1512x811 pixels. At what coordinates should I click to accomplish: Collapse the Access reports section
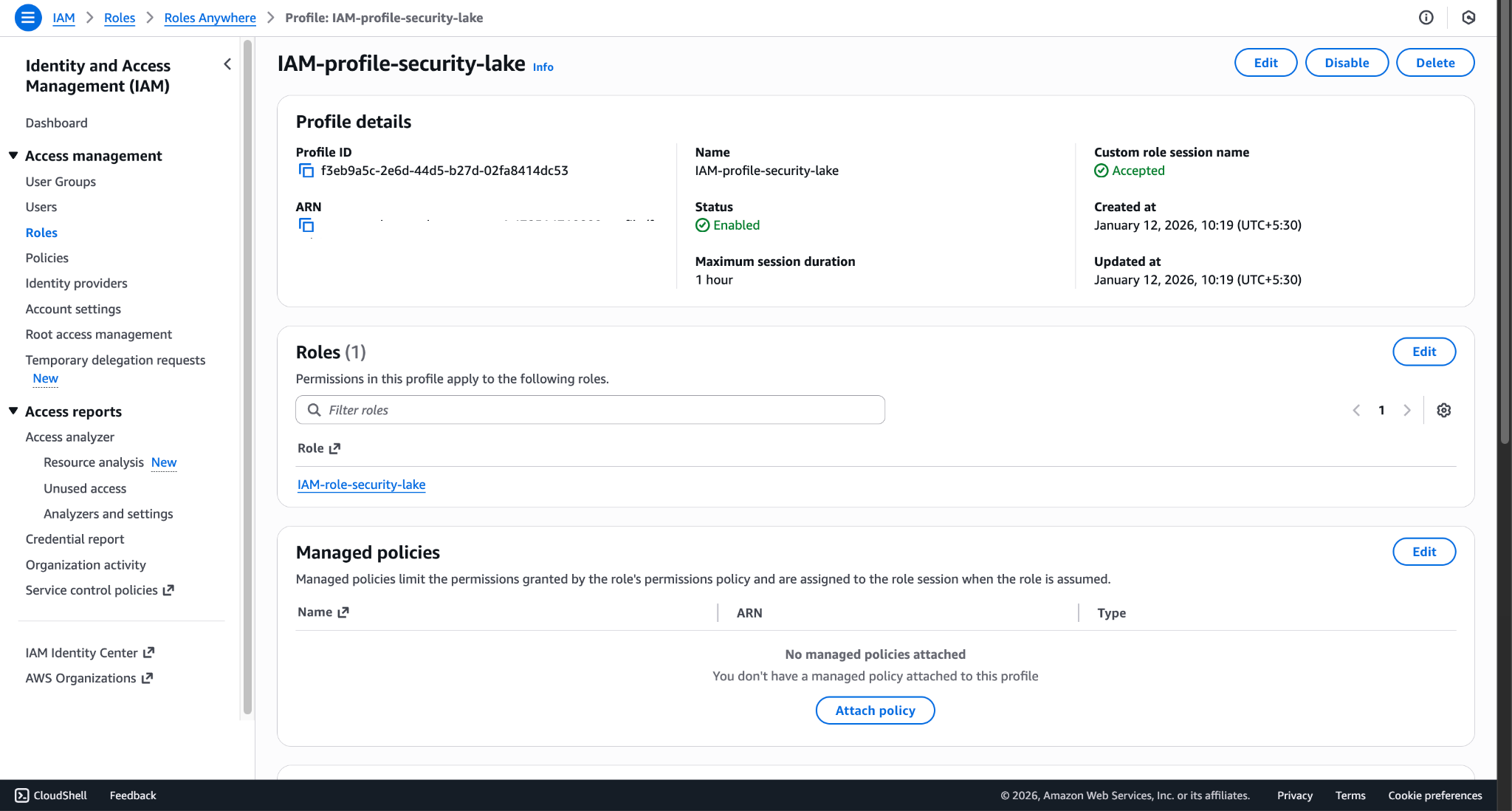point(13,411)
